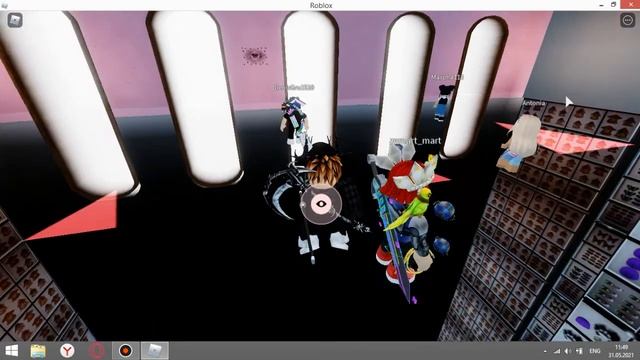Open the network status tray icon
Screen dimensions: 640x360
[x=557, y=351]
